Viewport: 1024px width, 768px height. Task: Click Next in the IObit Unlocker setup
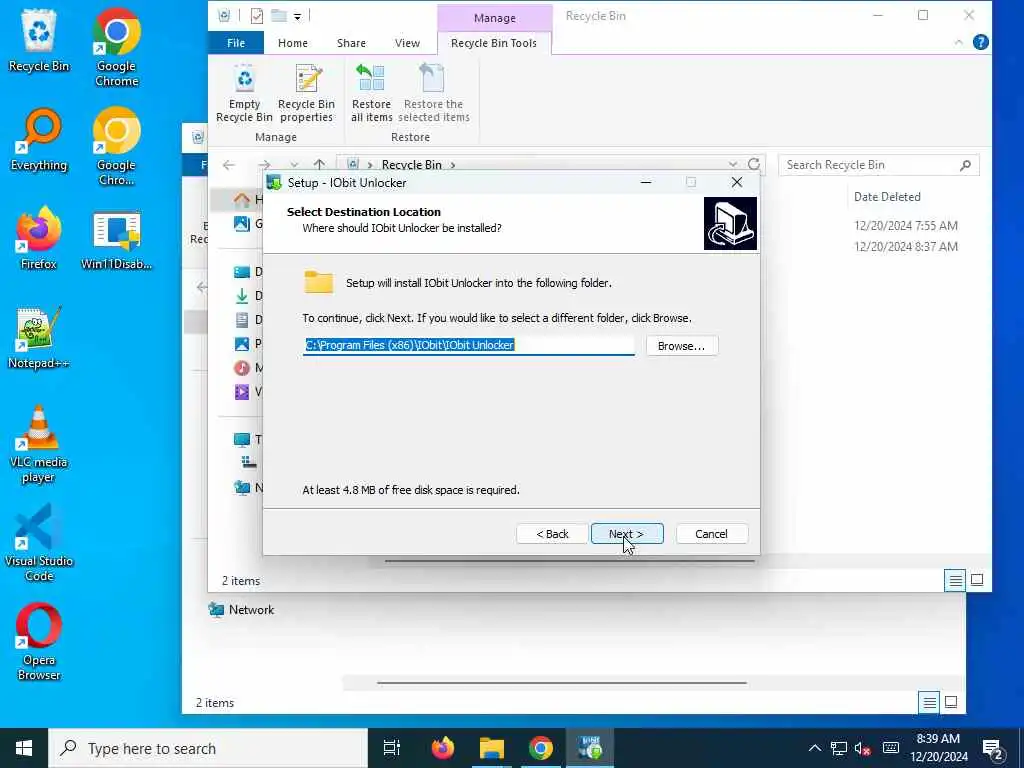coord(627,534)
